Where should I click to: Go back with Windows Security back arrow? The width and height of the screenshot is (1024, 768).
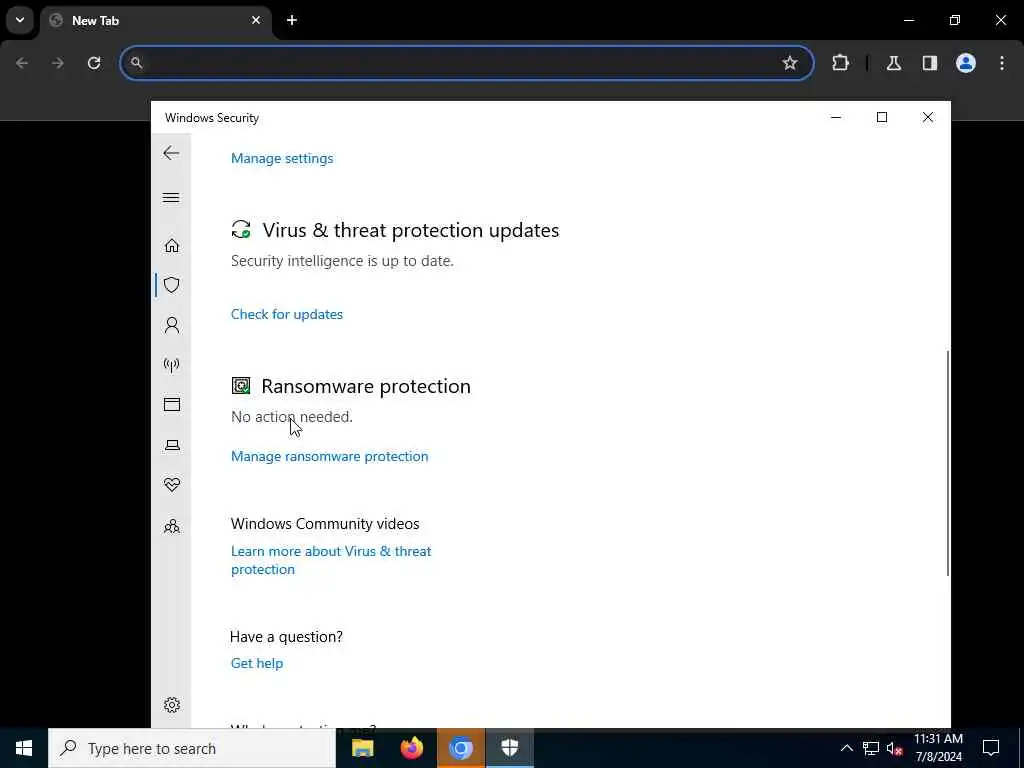coord(171,153)
